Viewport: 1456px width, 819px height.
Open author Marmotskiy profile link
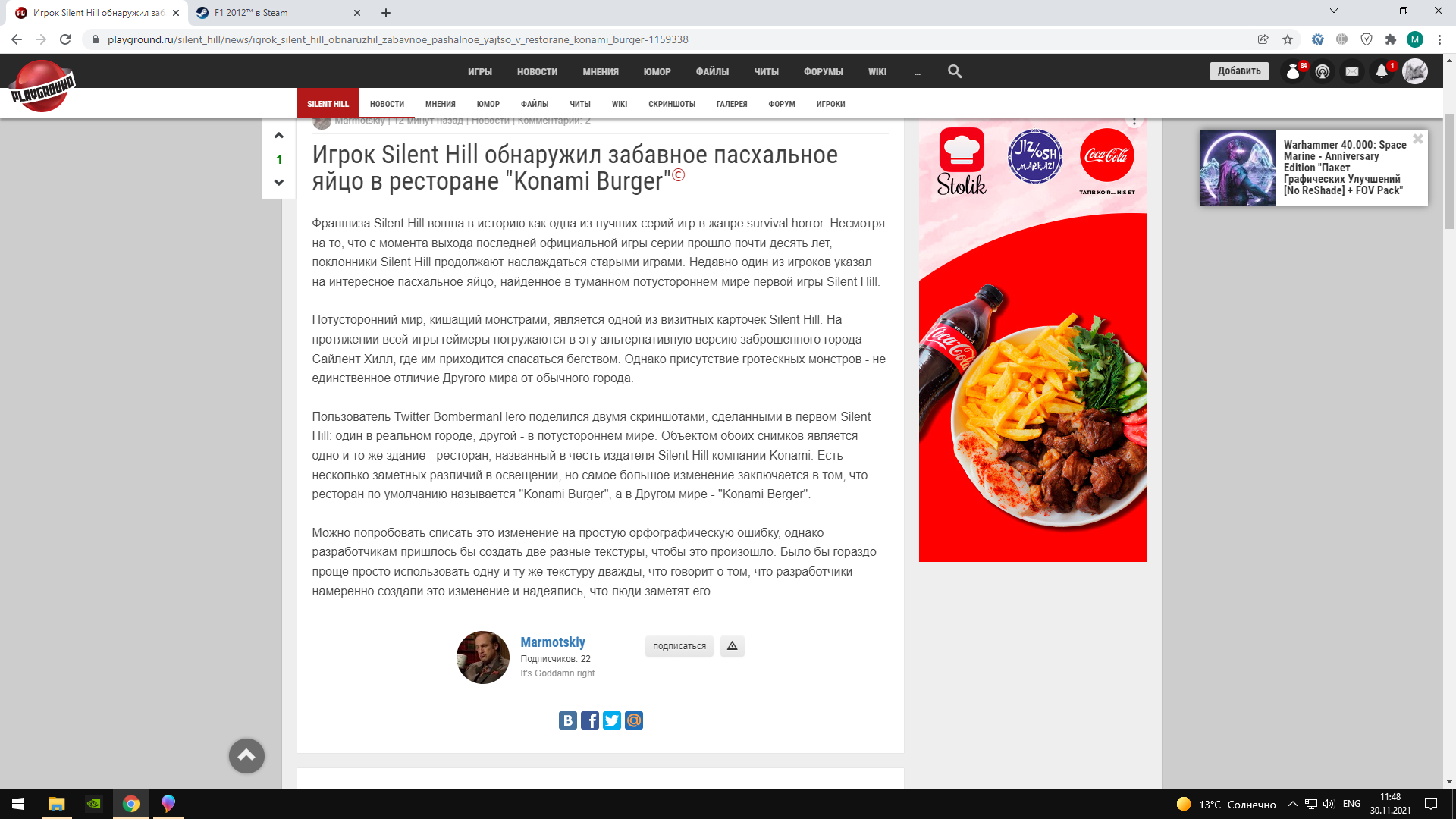pos(553,642)
